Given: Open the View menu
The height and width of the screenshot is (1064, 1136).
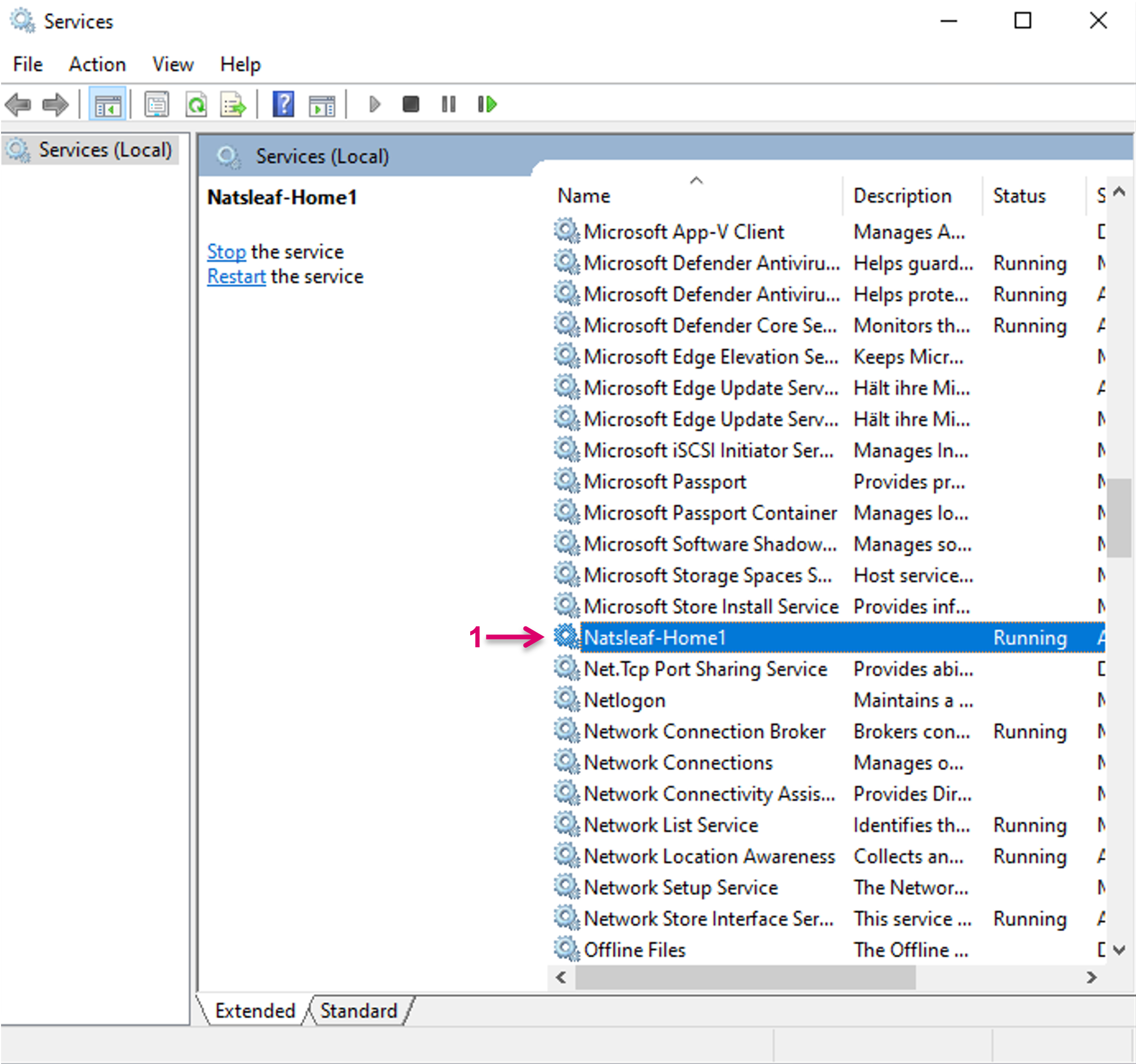Looking at the screenshot, I should coord(173,64).
